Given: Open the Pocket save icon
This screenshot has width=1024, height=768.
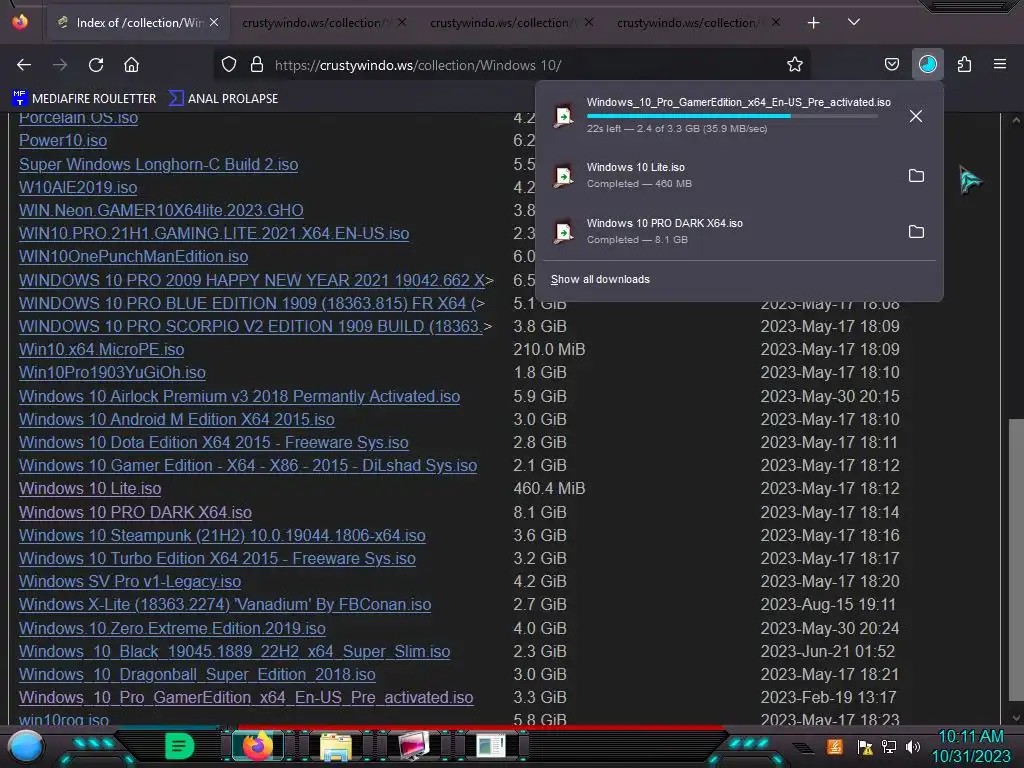Looking at the screenshot, I should tap(891, 65).
